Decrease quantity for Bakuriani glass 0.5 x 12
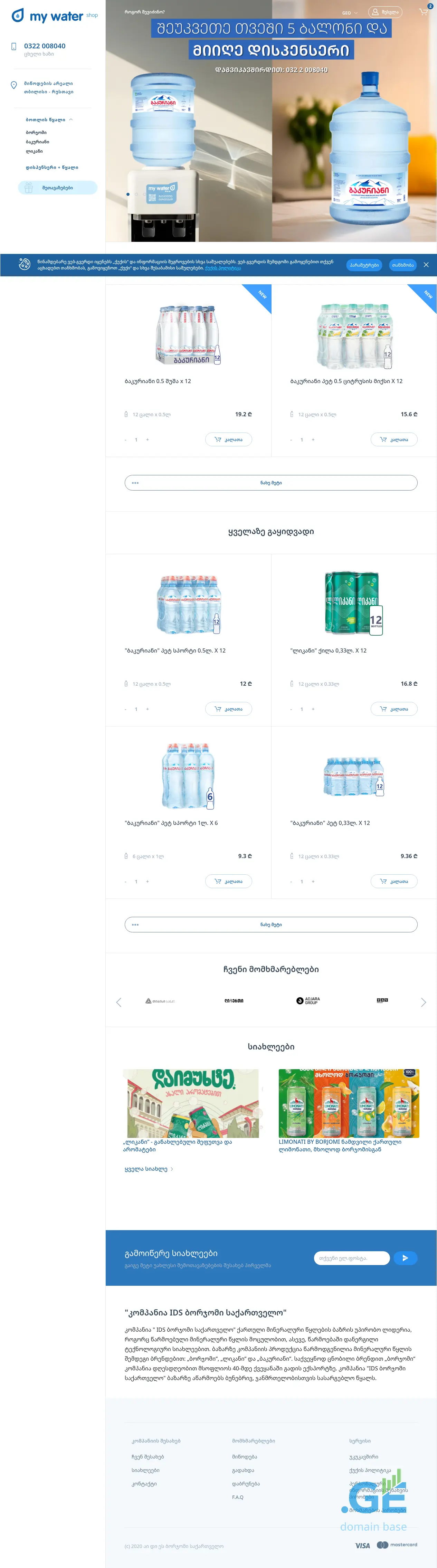The image size is (437, 1568). pos(125,439)
